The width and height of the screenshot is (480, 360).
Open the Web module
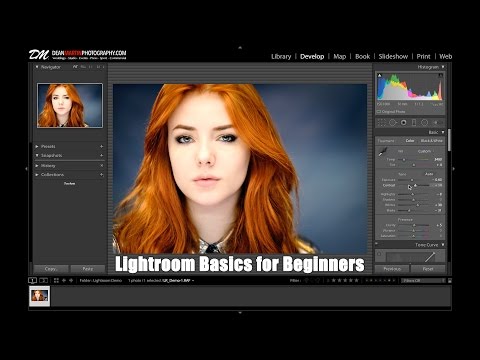445,56
